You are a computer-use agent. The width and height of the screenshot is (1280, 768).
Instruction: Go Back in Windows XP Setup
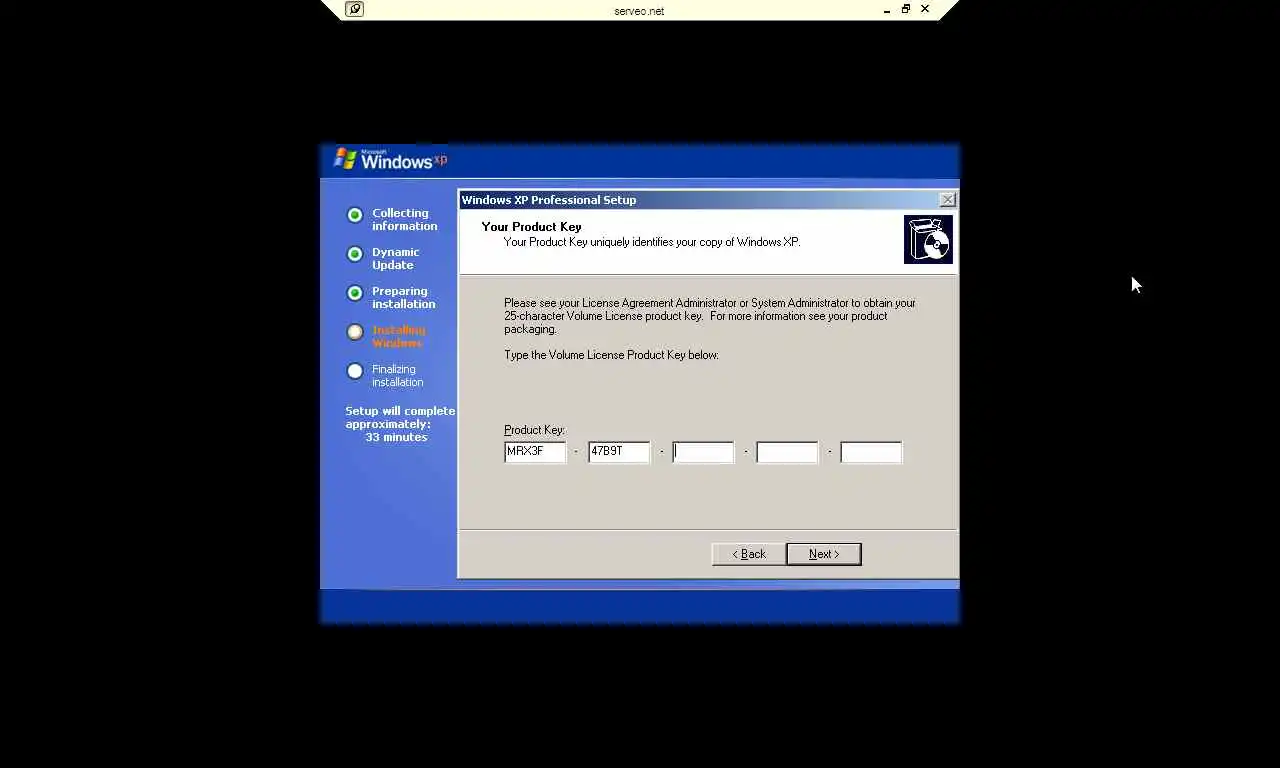click(748, 554)
